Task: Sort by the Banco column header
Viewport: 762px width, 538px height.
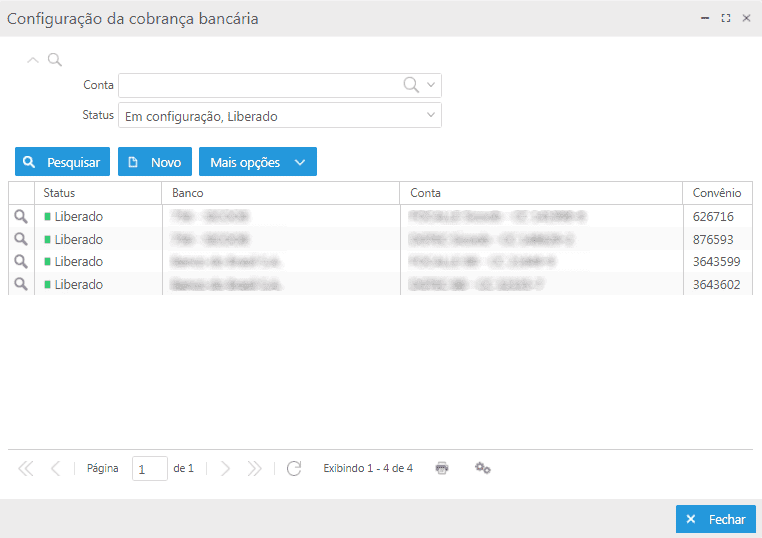Action: click(280, 193)
